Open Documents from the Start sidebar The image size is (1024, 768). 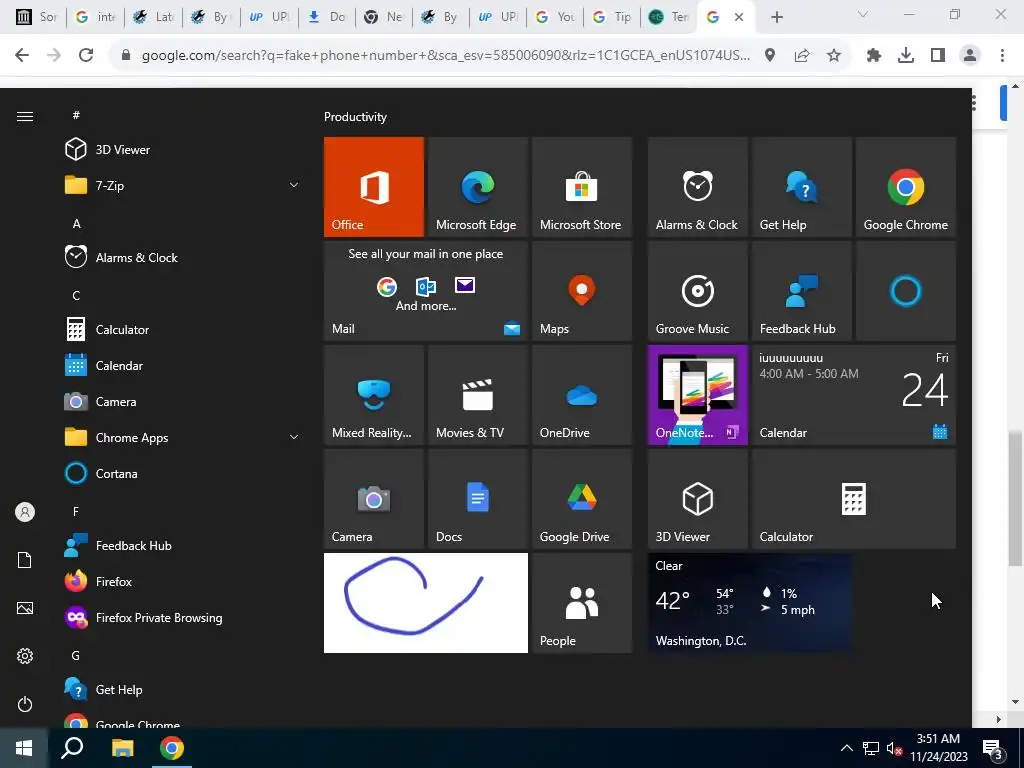point(25,560)
